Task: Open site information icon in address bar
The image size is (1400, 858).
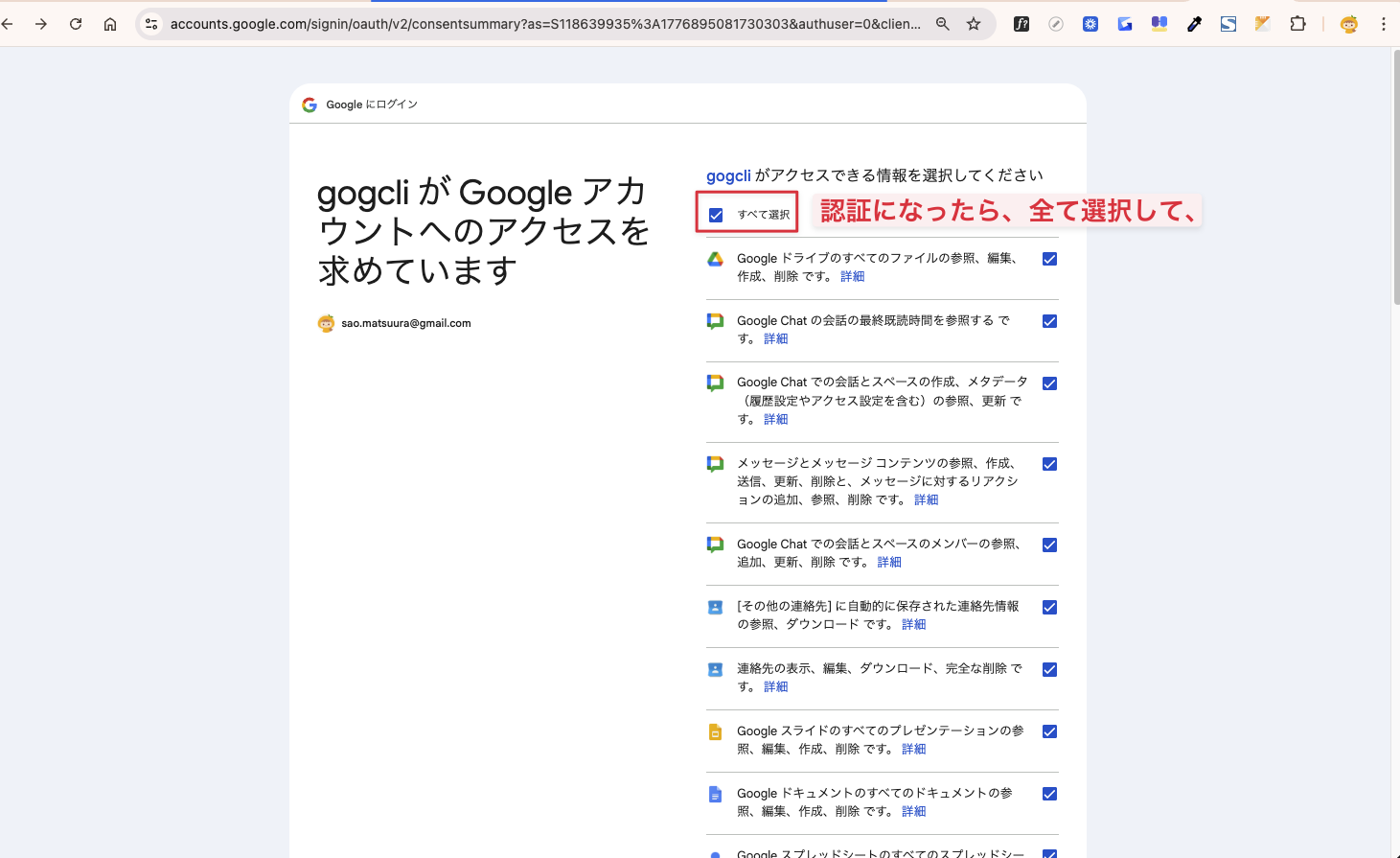Action: (x=151, y=24)
